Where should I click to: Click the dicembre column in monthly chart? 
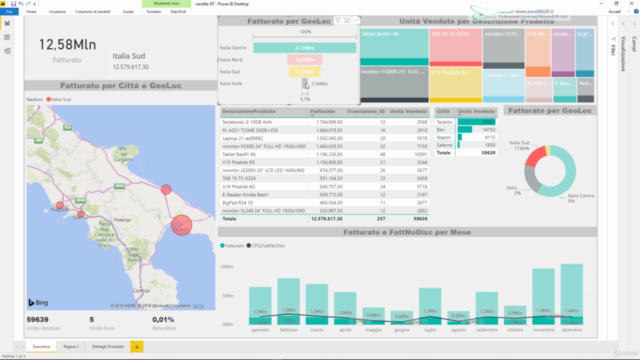(x=572, y=294)
